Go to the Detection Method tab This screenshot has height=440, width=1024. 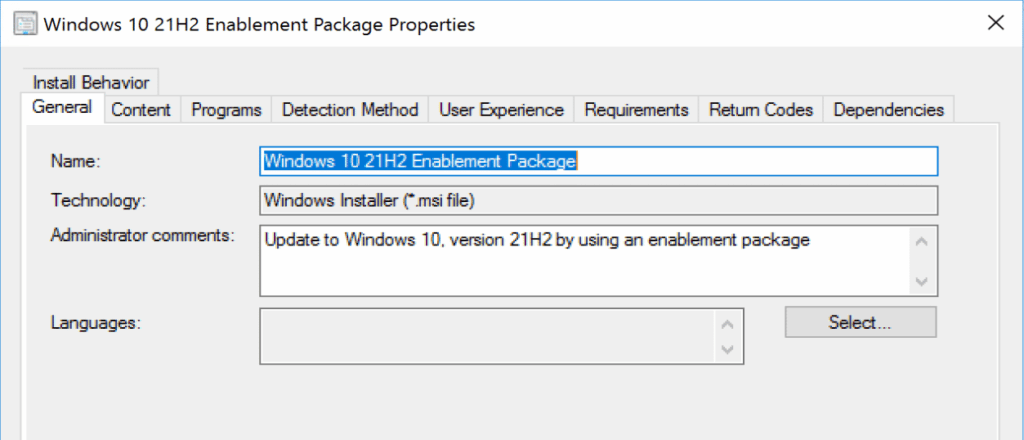pyautogui.click(x=350, y=110)
